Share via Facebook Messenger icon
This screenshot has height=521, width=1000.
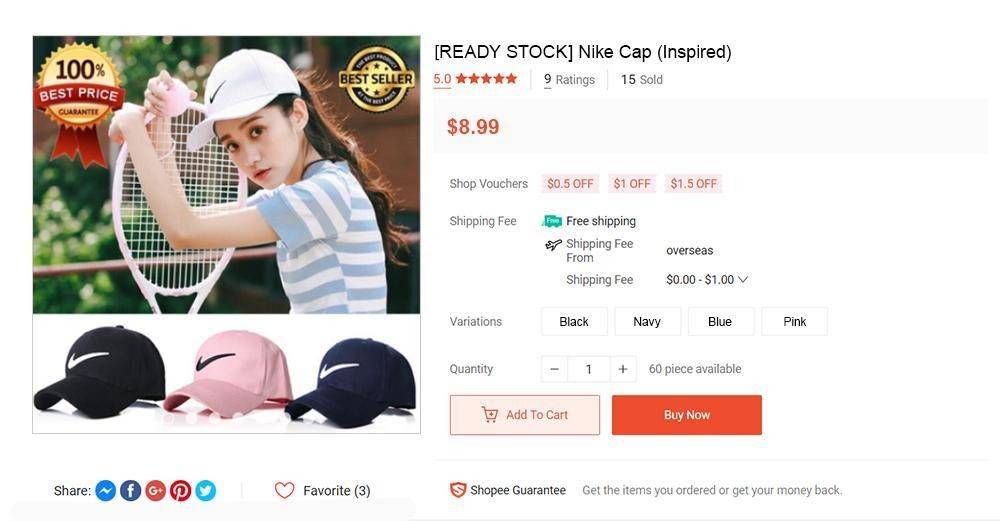click(106, 490)
